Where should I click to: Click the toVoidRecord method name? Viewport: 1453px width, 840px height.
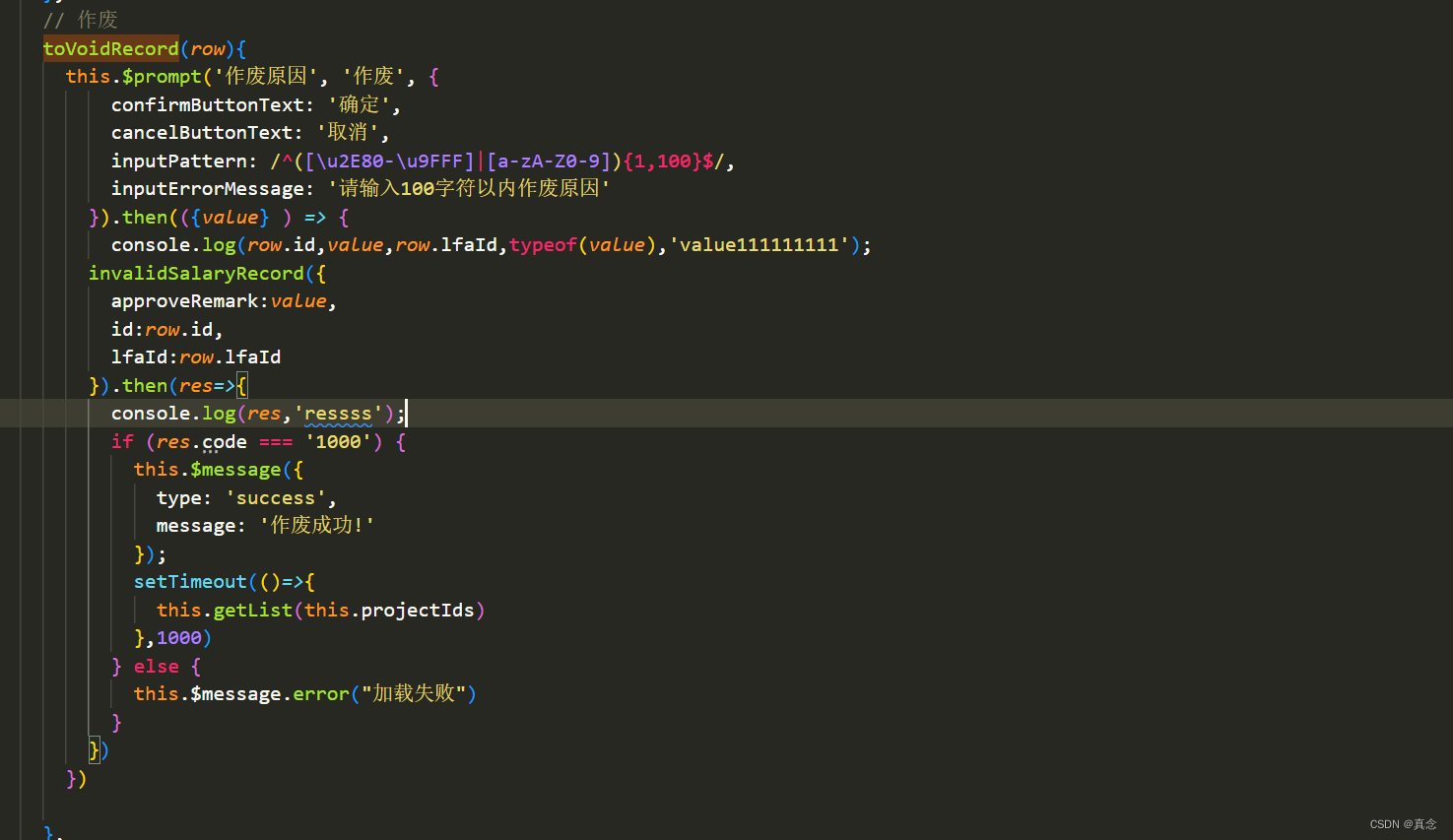pos(111,48)
